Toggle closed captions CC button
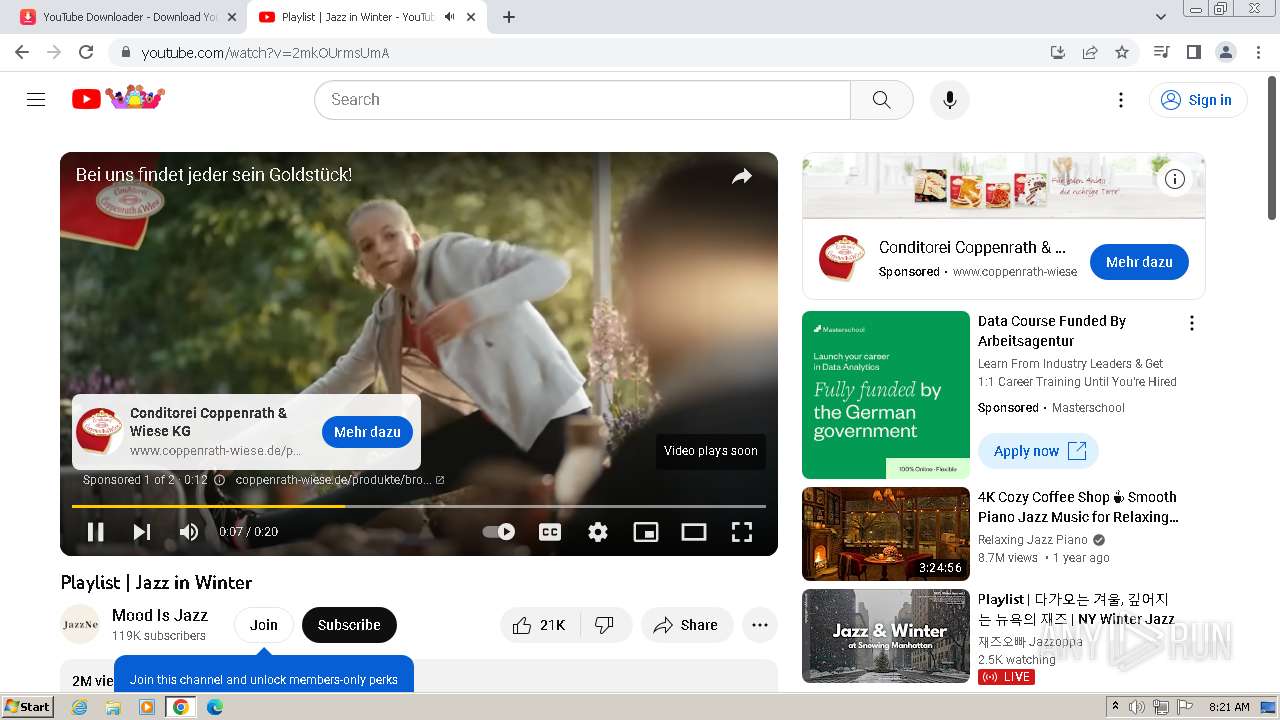The height and width of the screenshot is (720, 1280). tap(550, 532)
